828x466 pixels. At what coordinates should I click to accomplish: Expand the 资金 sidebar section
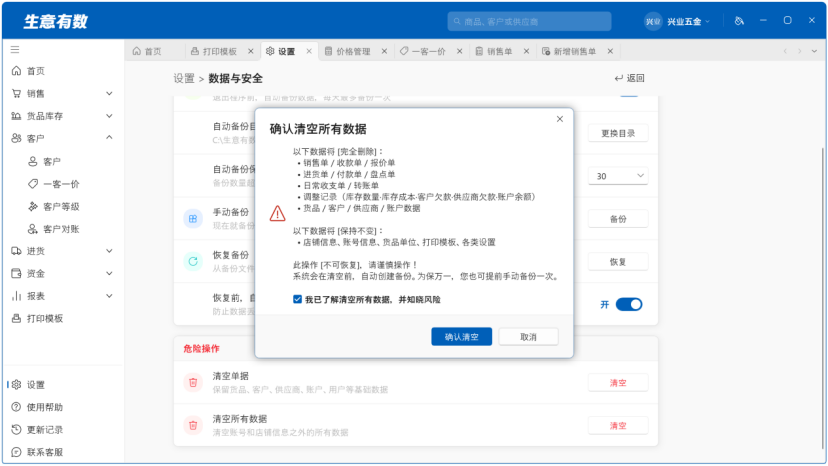tap(109, 273)
